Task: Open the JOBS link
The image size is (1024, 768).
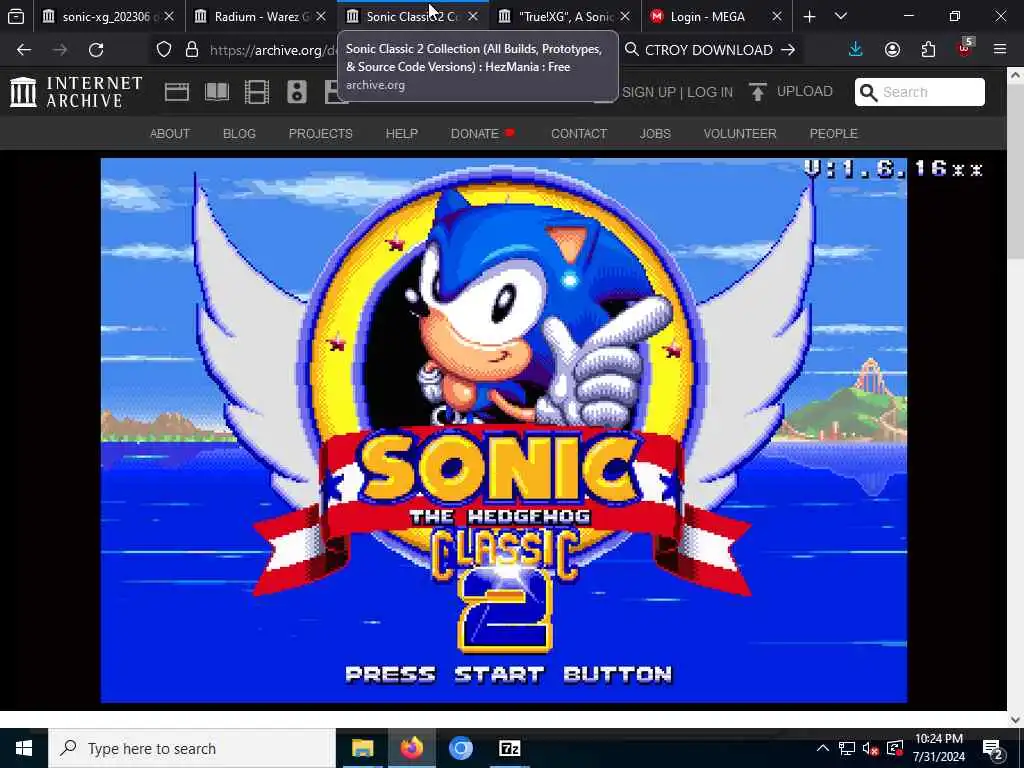Action: coord(655,133)
